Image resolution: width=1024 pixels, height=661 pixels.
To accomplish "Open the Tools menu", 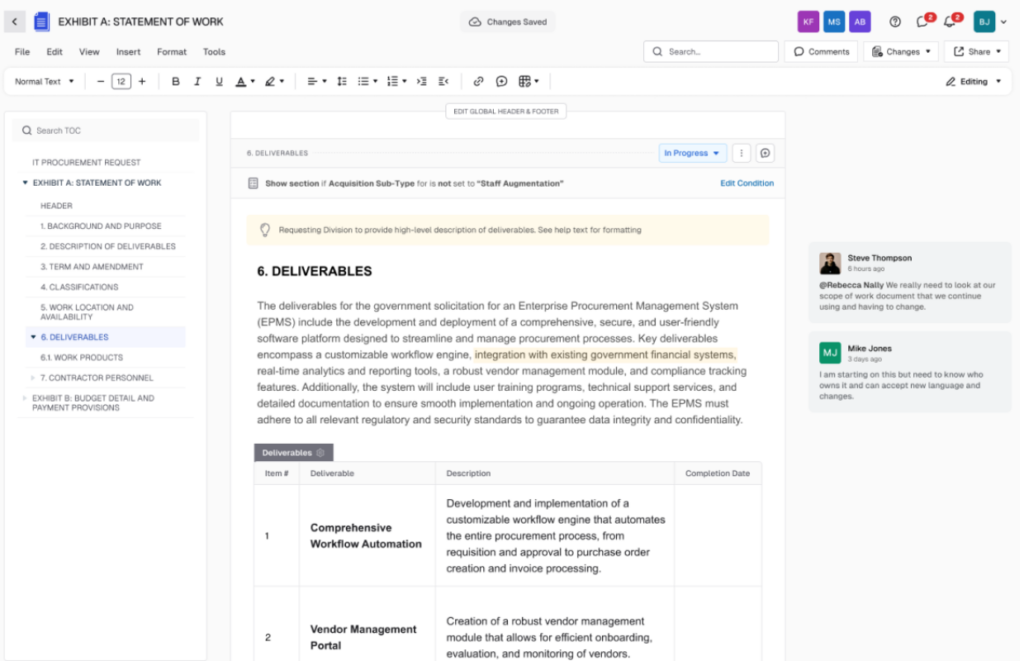I will (213, 51).
